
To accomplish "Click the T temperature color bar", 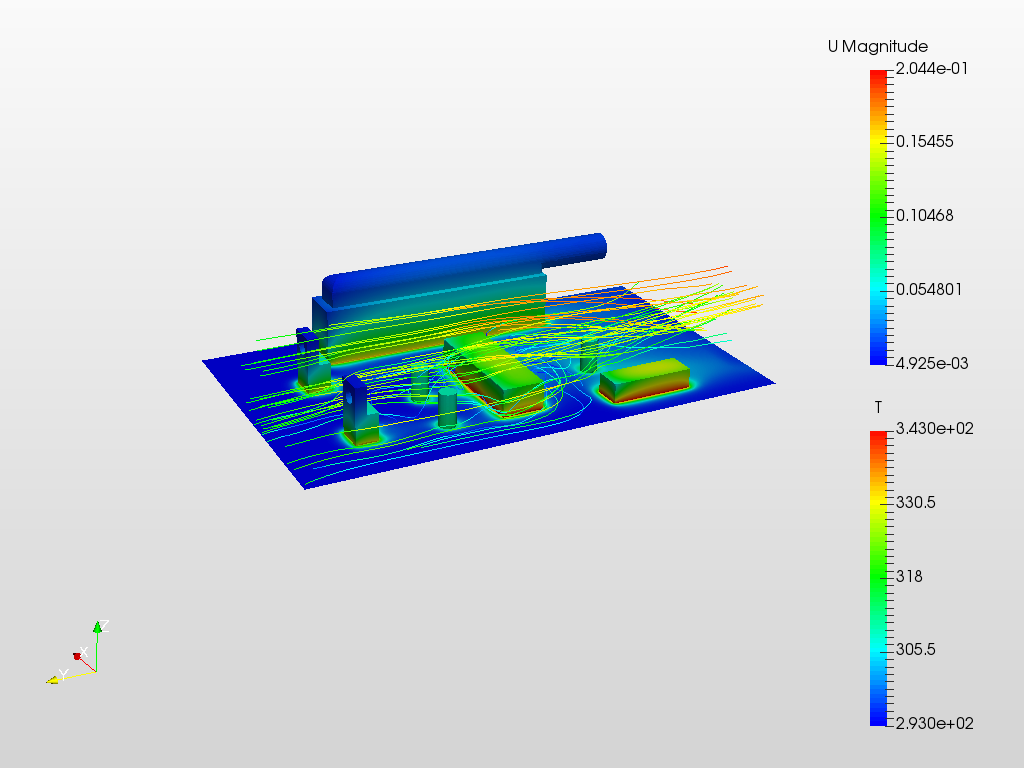I will click(879, 578).
